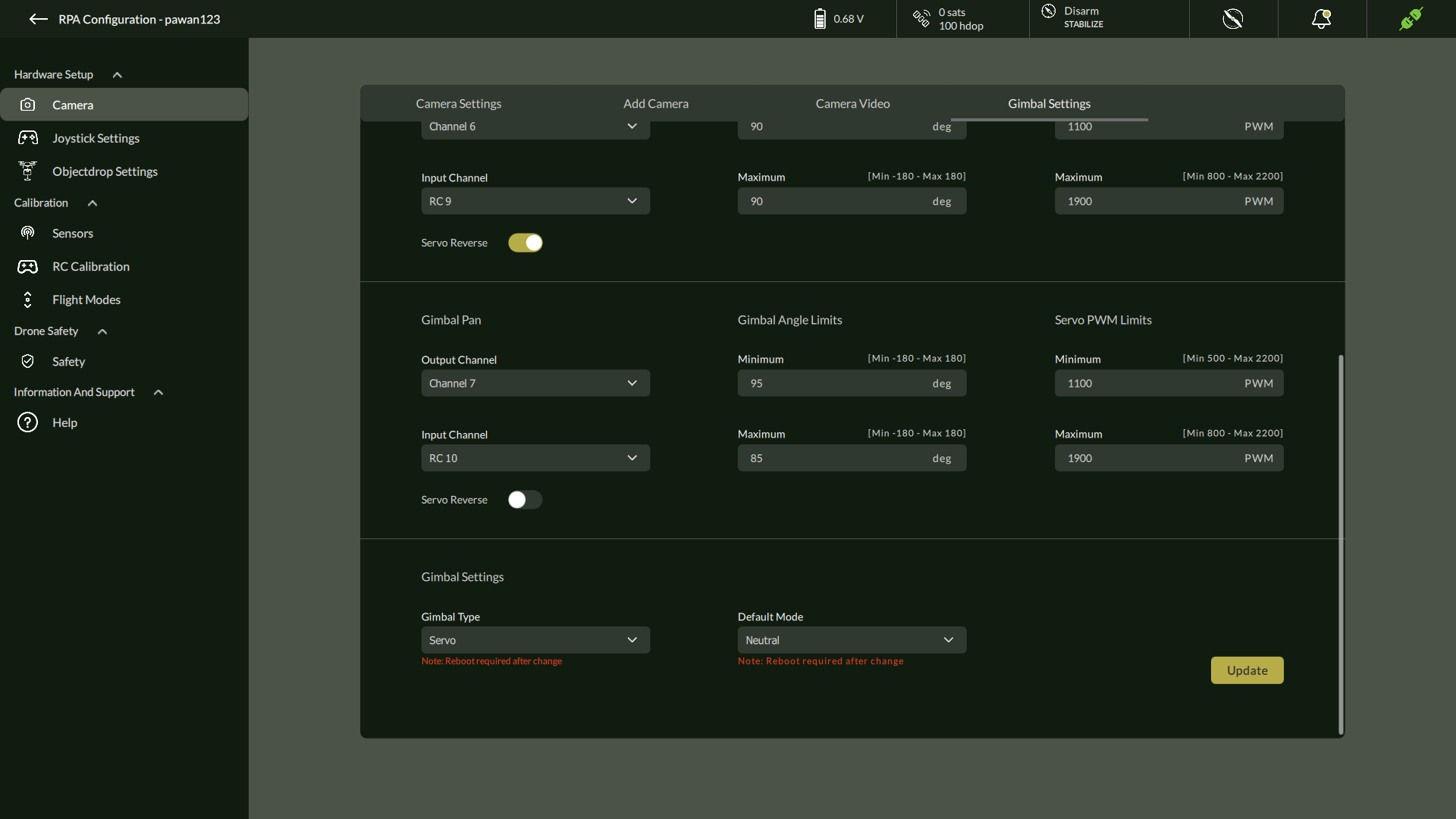The image size is (1456, 819).
Task: Click the Gimbal Angle Limits heading
Action: (789, 320)
